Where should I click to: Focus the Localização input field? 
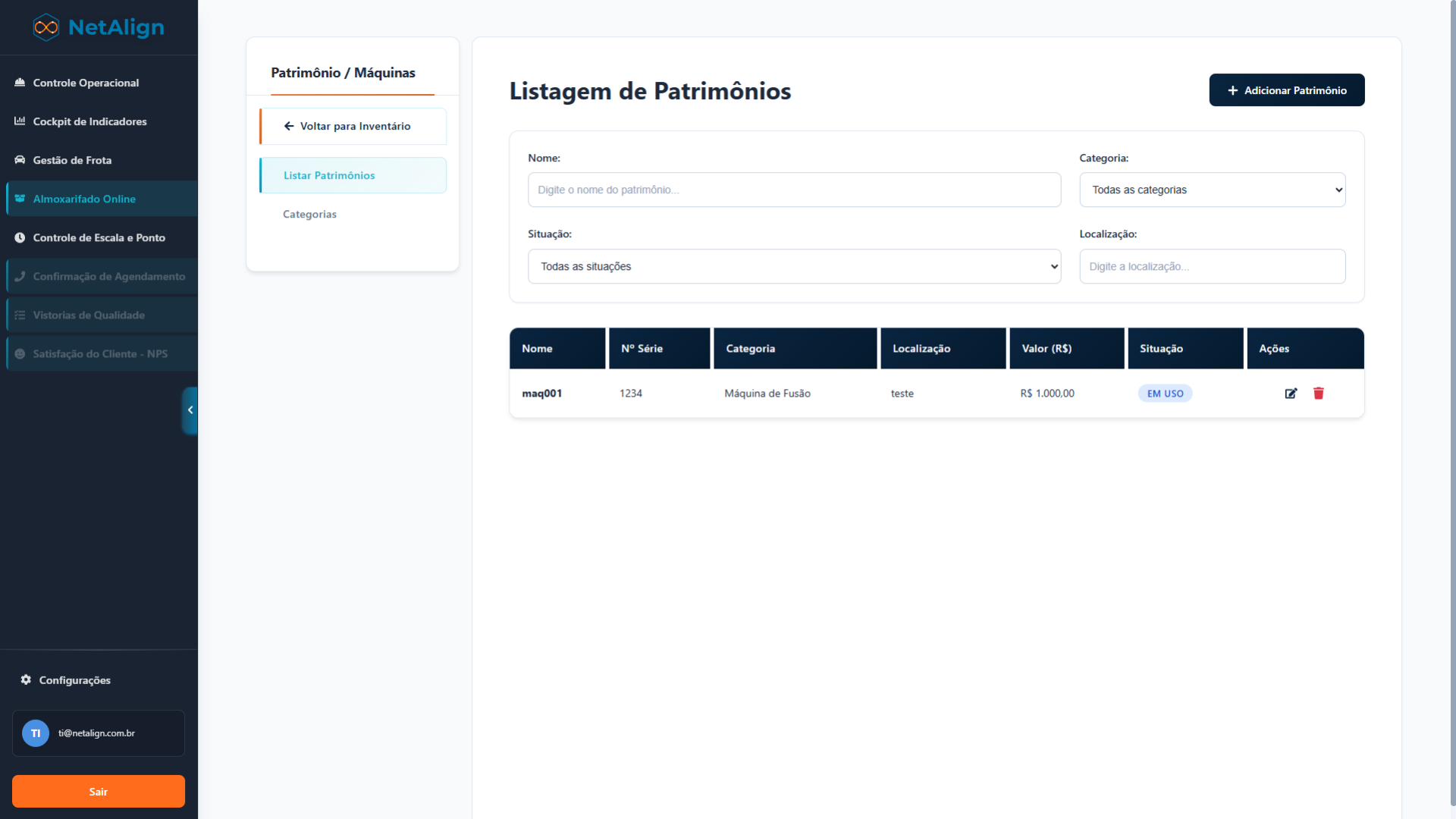1212,266
